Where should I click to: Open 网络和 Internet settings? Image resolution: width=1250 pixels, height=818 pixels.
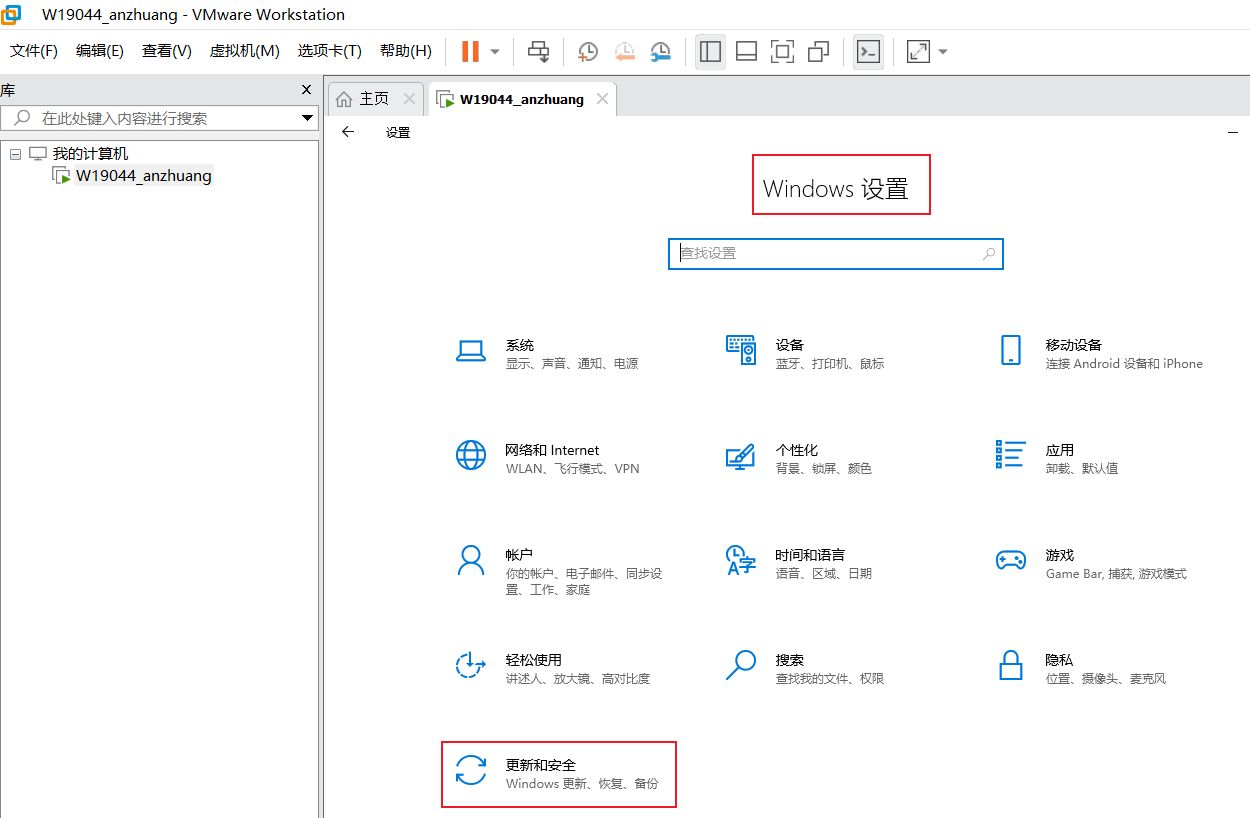coord(550,458)
